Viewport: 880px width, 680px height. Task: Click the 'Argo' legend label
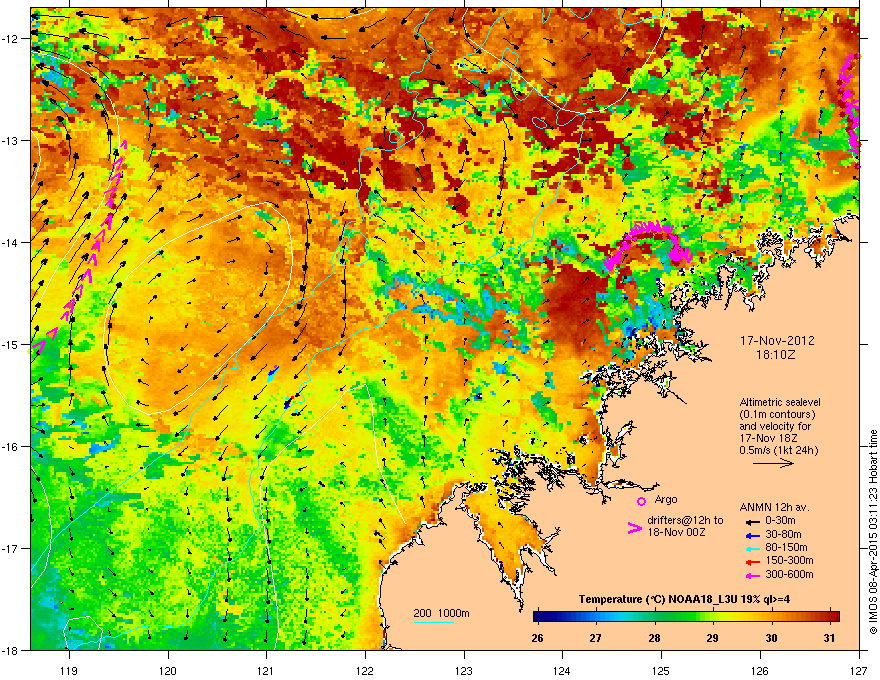click(666, 499)
